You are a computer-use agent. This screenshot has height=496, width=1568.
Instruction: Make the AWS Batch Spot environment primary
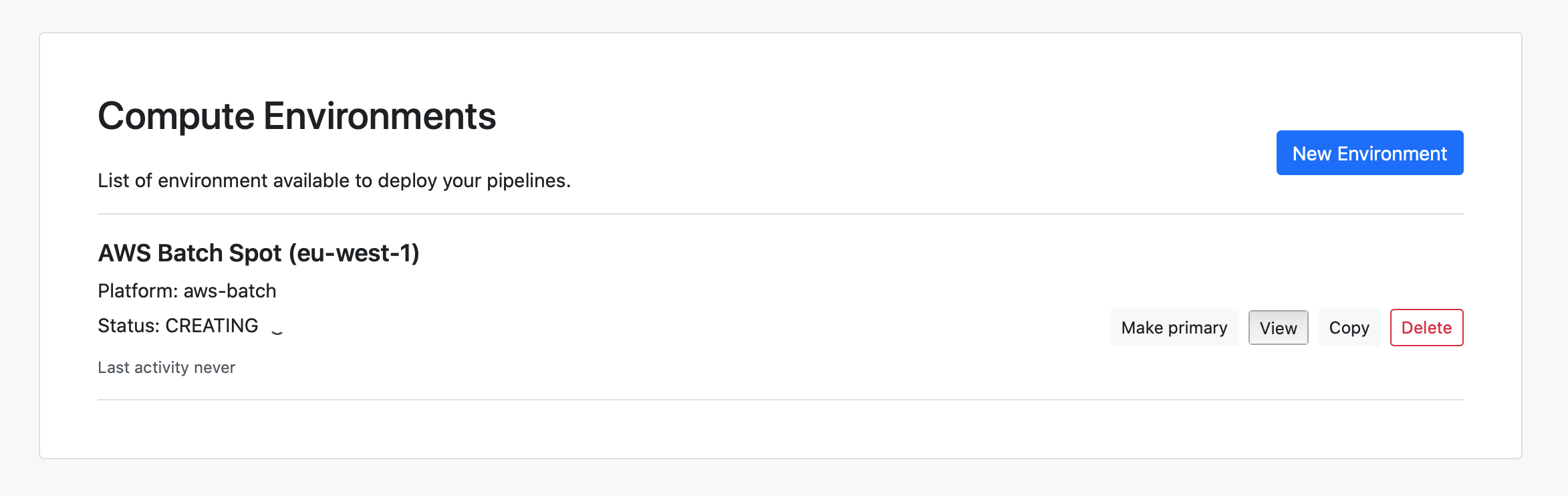[1174, 328]
